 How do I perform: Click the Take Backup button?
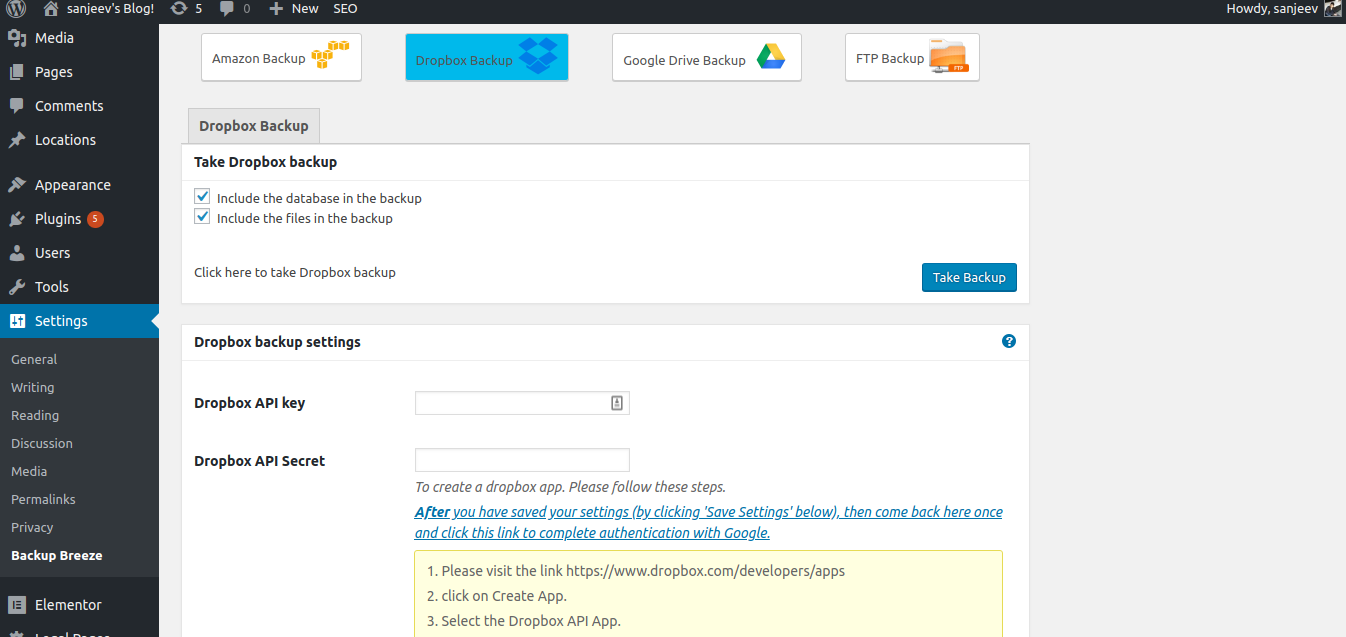(x=969, y=277)
